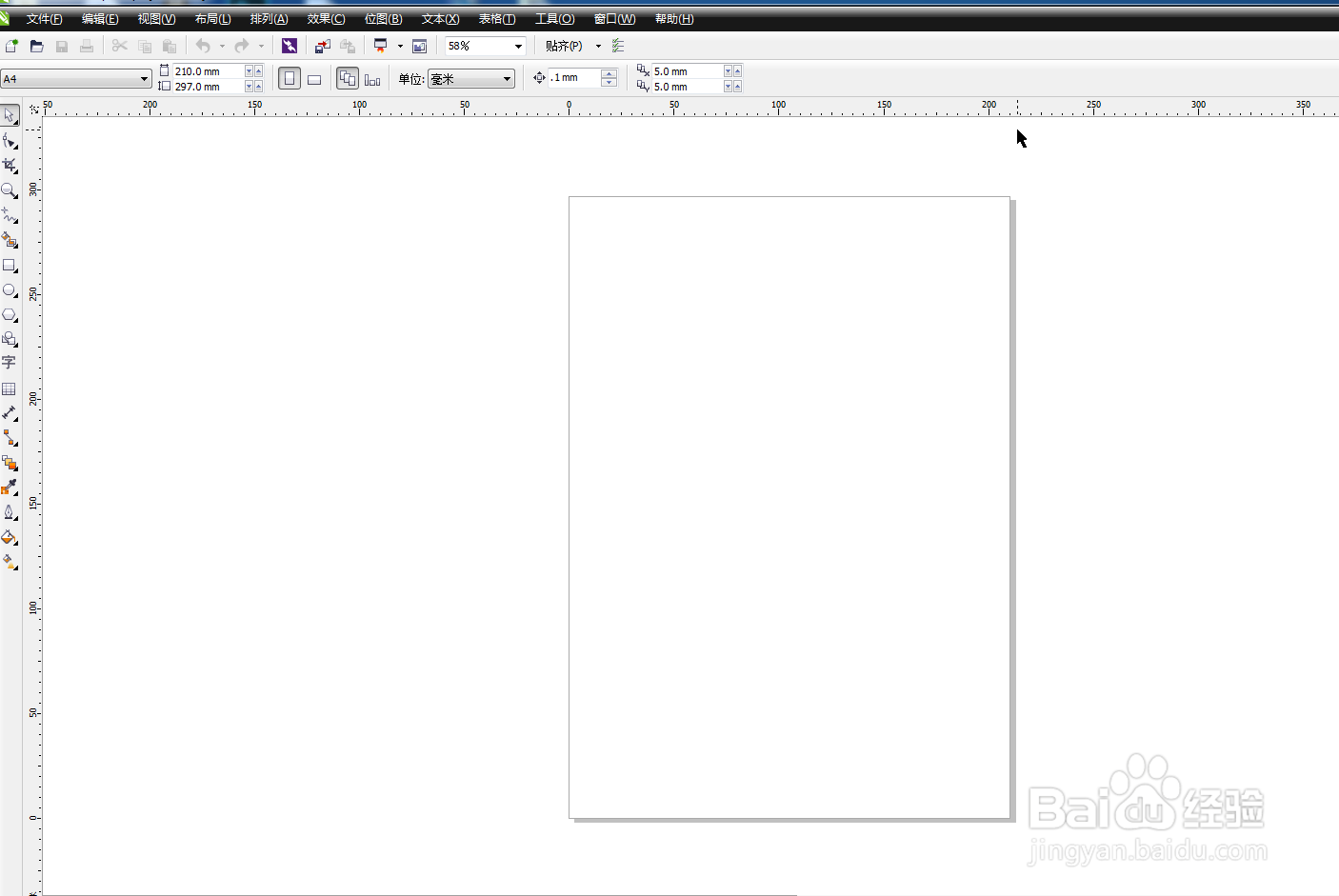Click the purple arrow toolbar icon
Screen dimensions: 1339x896
tap(290, 46)
